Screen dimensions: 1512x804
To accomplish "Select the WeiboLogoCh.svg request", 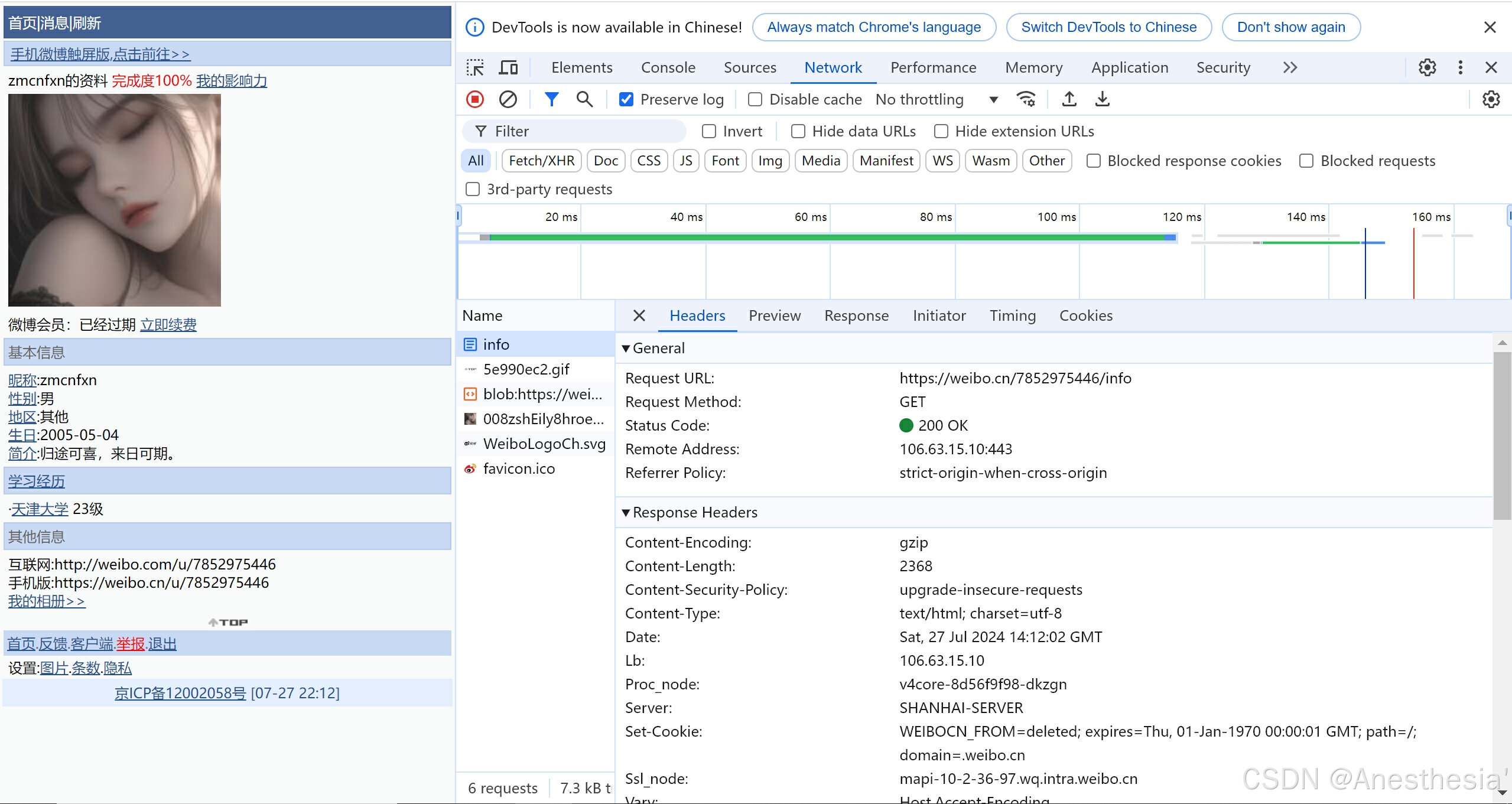I will 535,444.
